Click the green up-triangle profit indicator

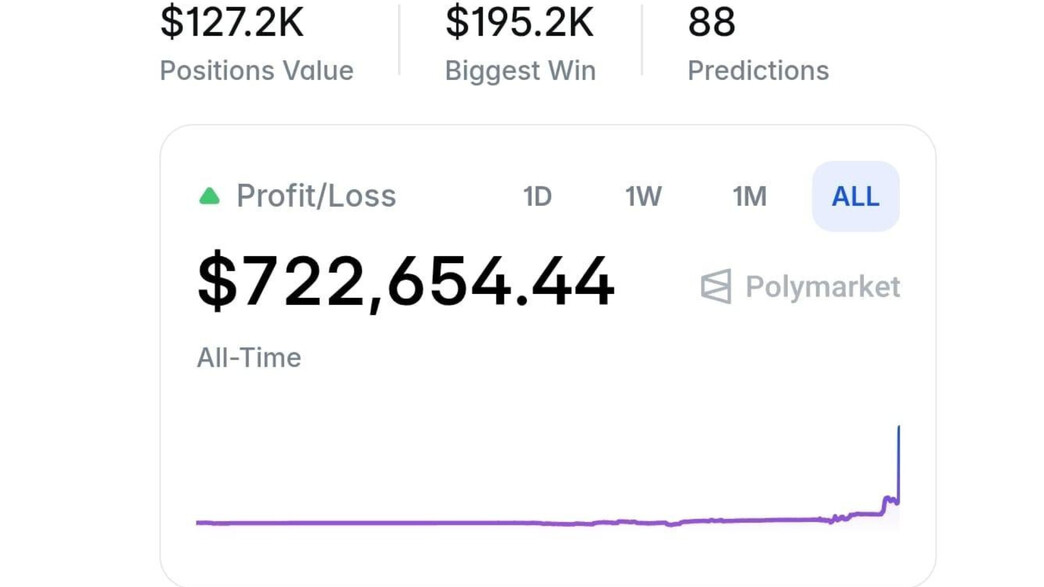click(209, 196)
